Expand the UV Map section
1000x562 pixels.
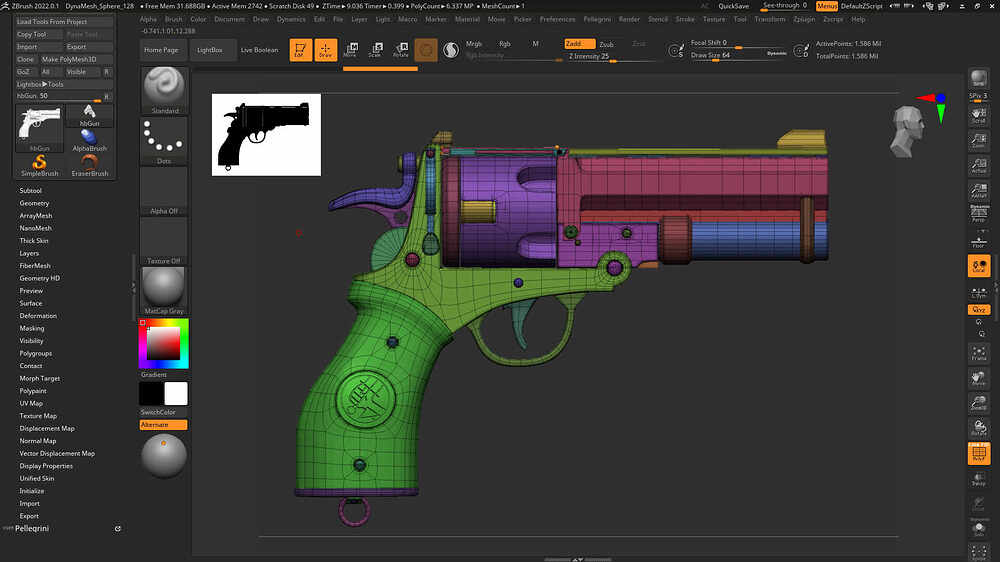tap(31, 403)
